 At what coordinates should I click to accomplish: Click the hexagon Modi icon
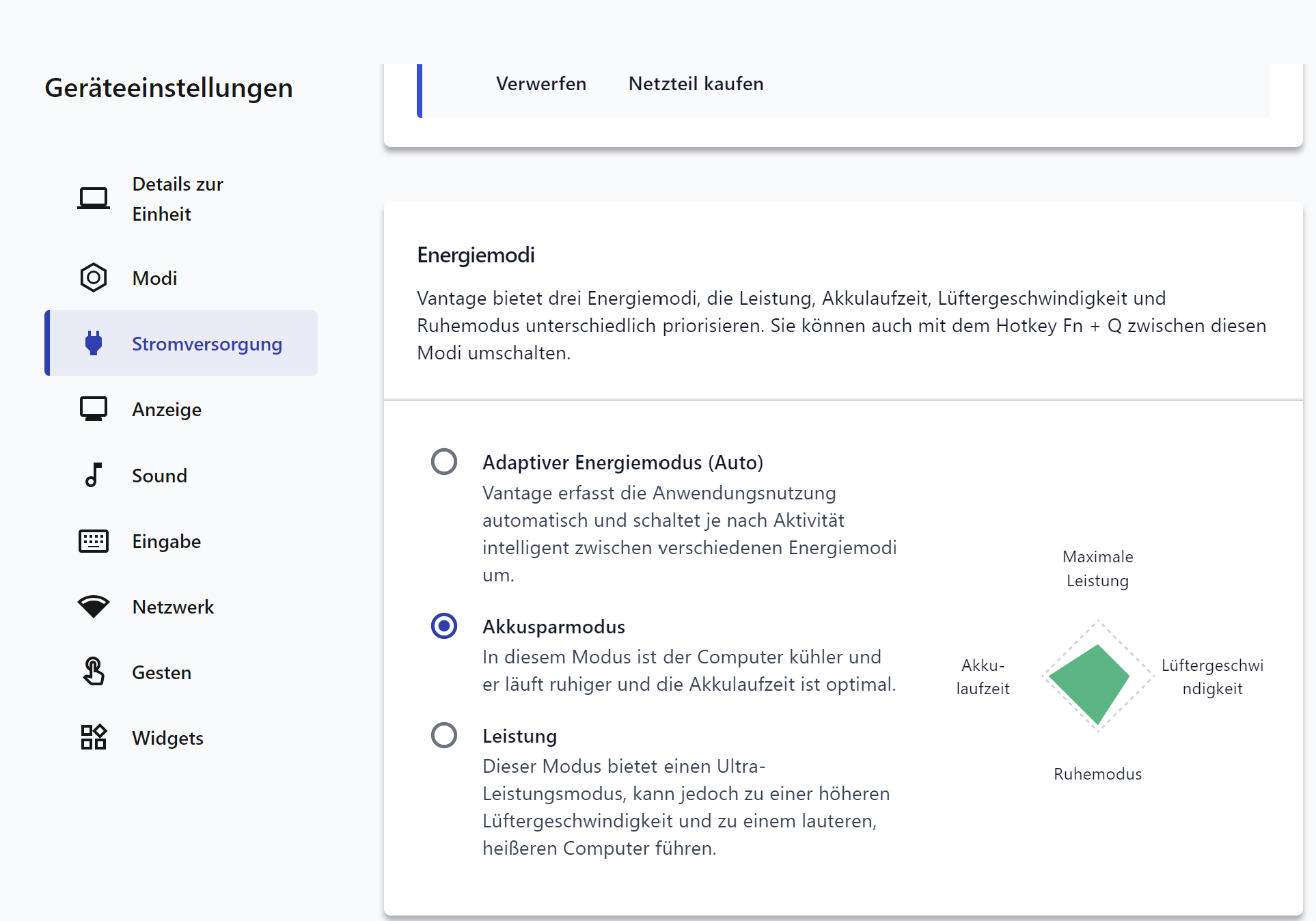94,278
